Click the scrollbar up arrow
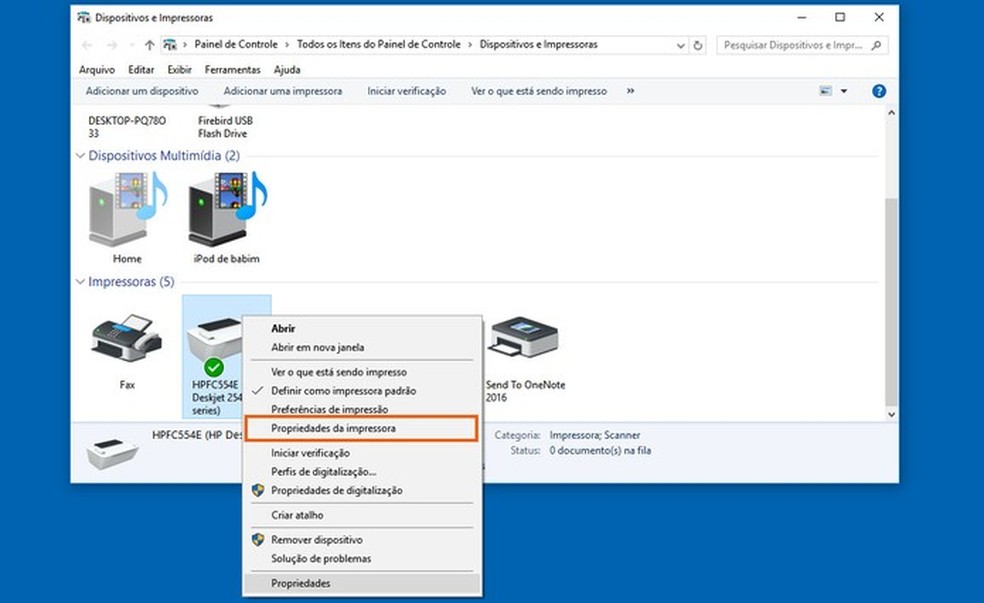984x603 pixels. tap(890, 113)
